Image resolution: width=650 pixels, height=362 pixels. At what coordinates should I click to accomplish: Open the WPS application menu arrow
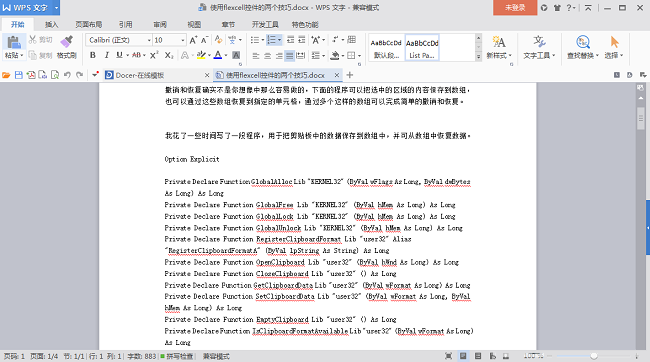56,8
